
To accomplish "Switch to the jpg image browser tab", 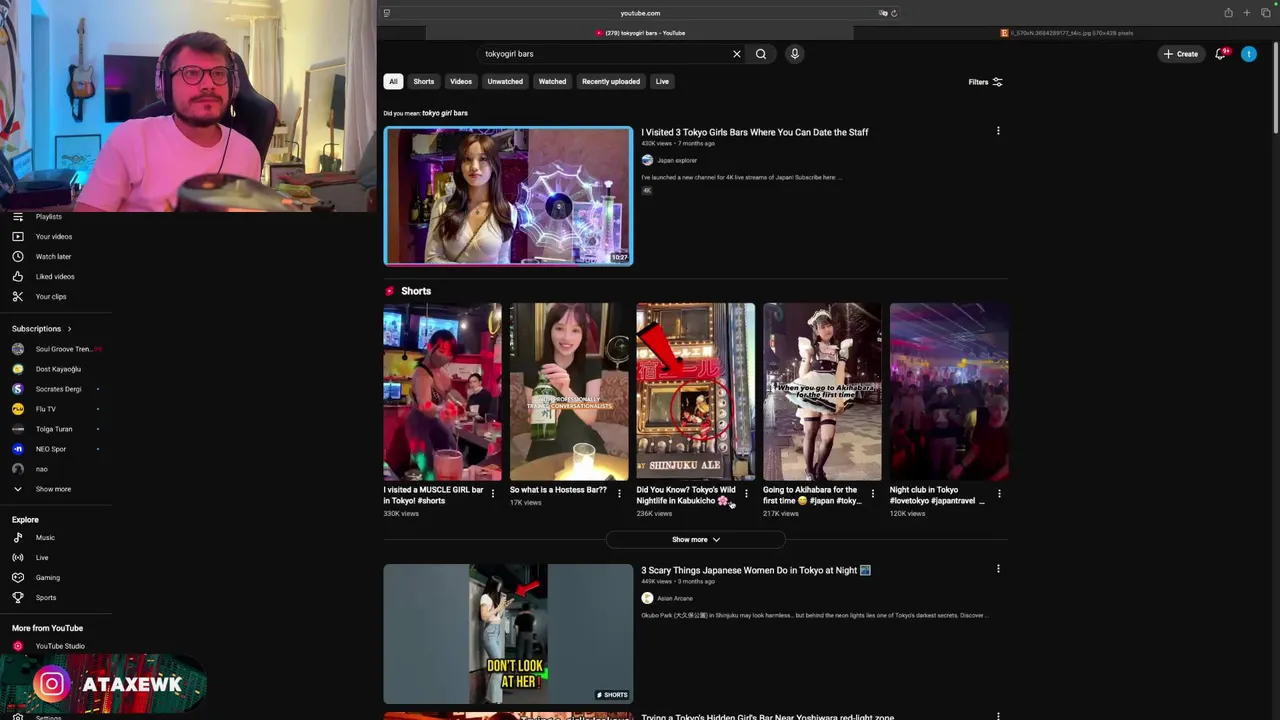I will pyautogui.click(x=1066, y=33).
